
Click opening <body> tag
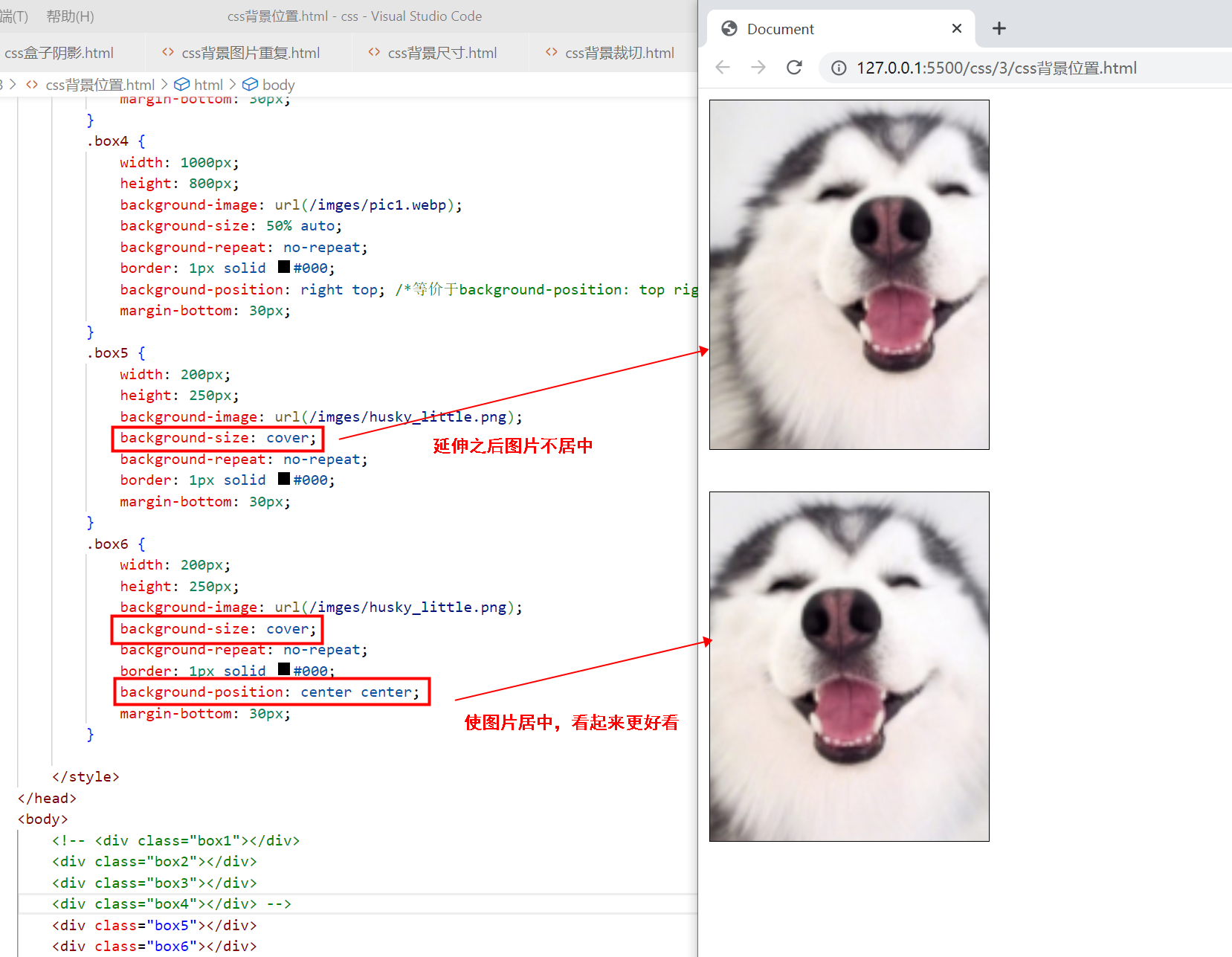click(42, 819)
